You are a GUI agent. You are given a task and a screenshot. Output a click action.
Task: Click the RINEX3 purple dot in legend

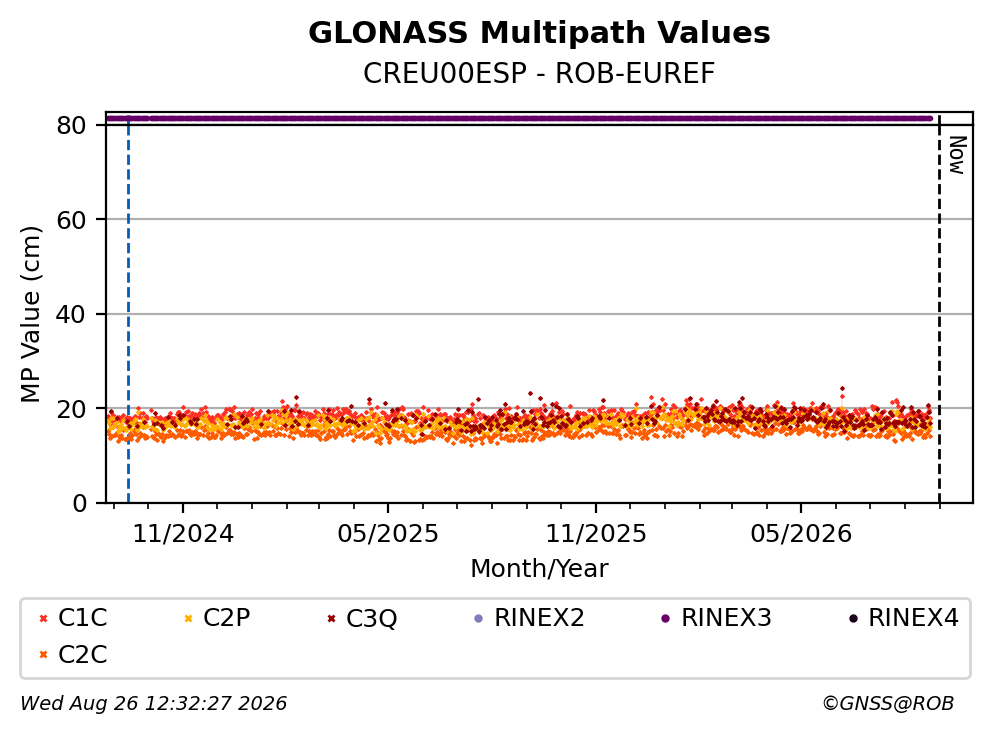click(666, 619)
